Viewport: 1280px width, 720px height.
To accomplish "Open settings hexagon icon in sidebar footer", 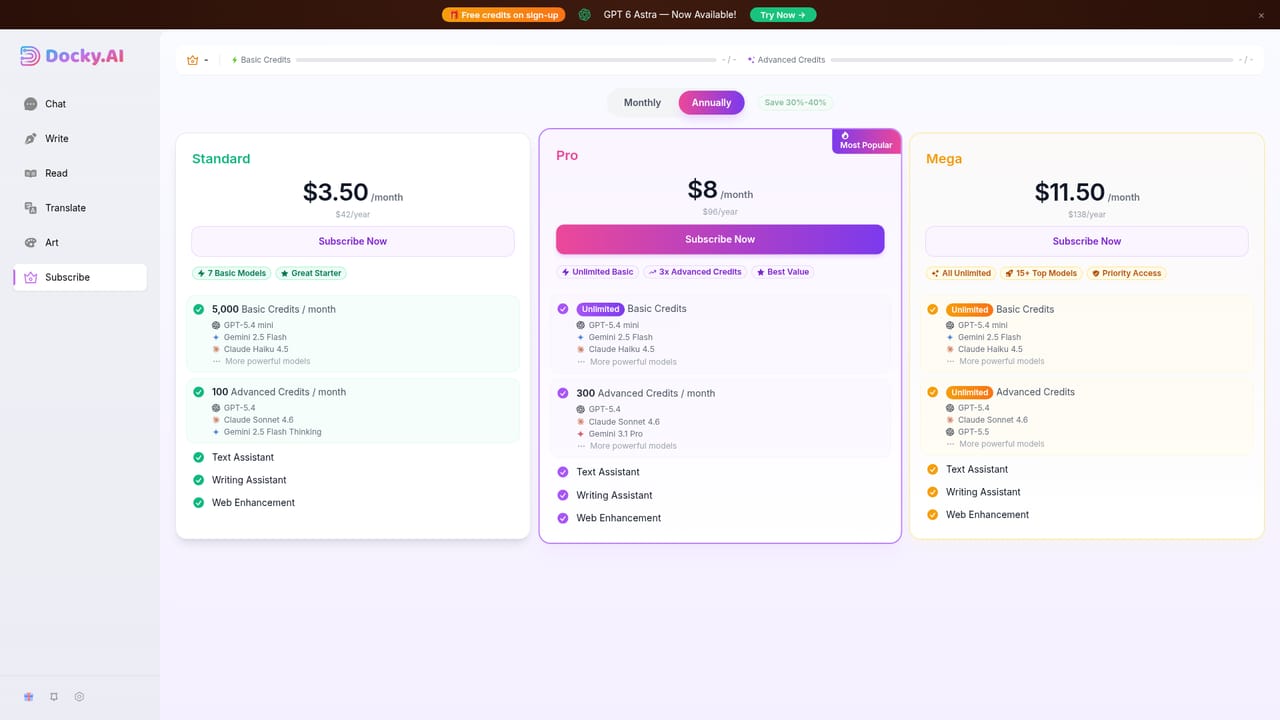I will (80, 697).
